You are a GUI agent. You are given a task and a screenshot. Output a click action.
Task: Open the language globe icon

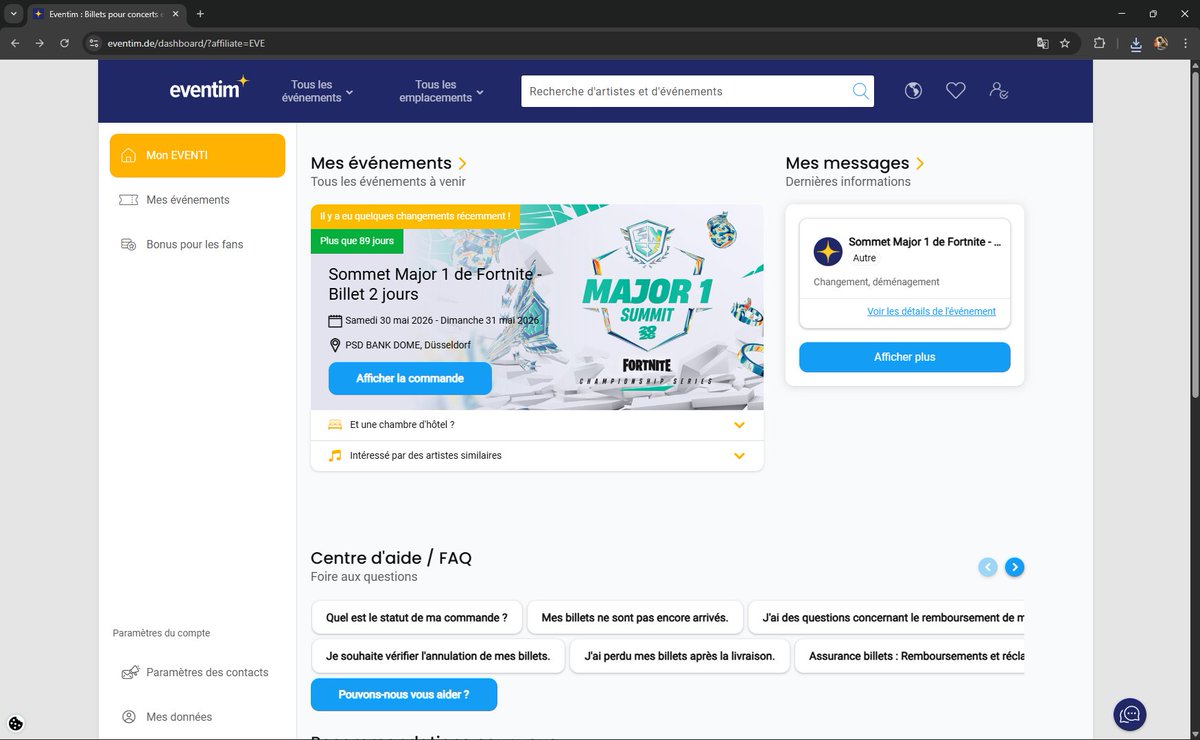tap(913, 91)
